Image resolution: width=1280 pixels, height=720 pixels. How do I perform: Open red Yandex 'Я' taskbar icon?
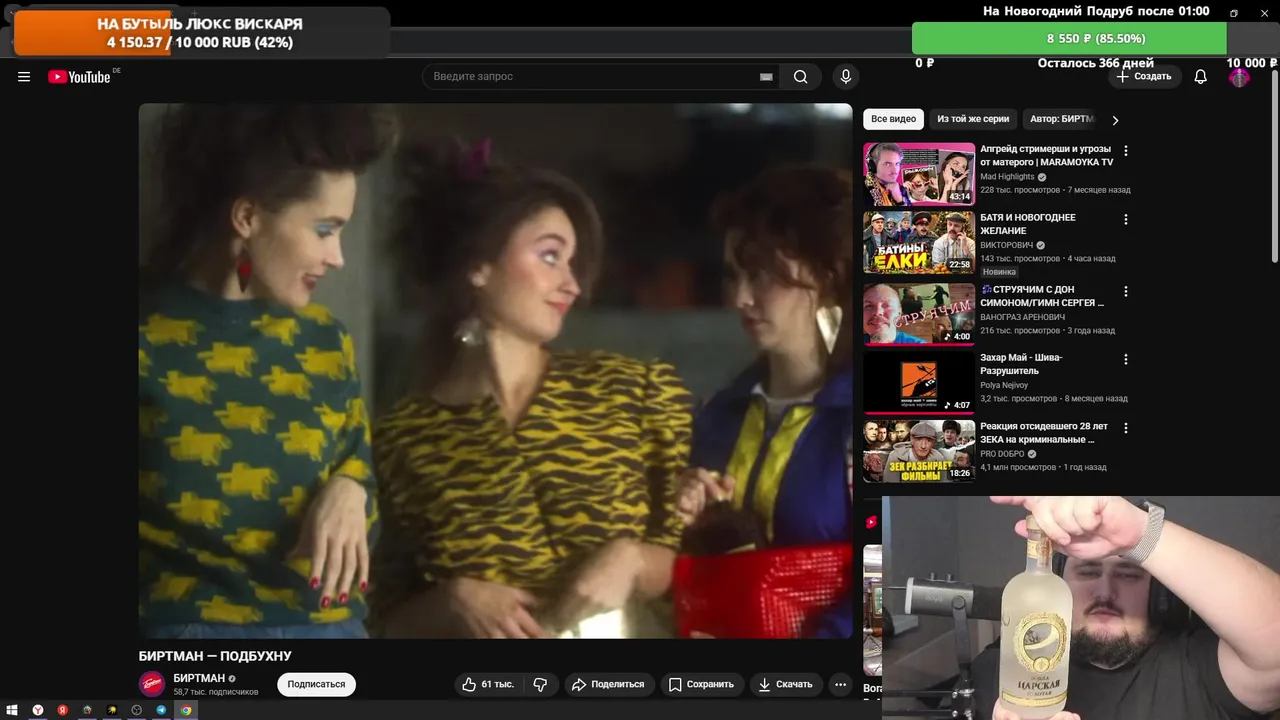(62, 710)
